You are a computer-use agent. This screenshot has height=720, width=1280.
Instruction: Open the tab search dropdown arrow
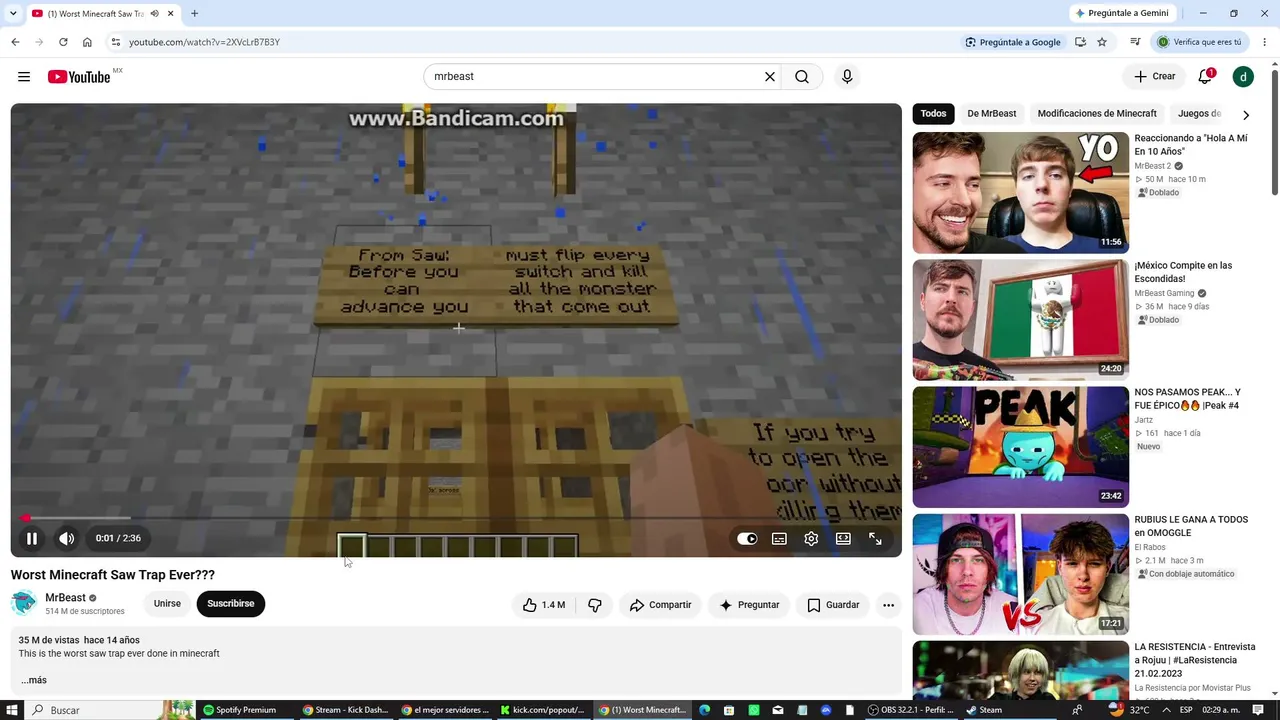point(13,13)
